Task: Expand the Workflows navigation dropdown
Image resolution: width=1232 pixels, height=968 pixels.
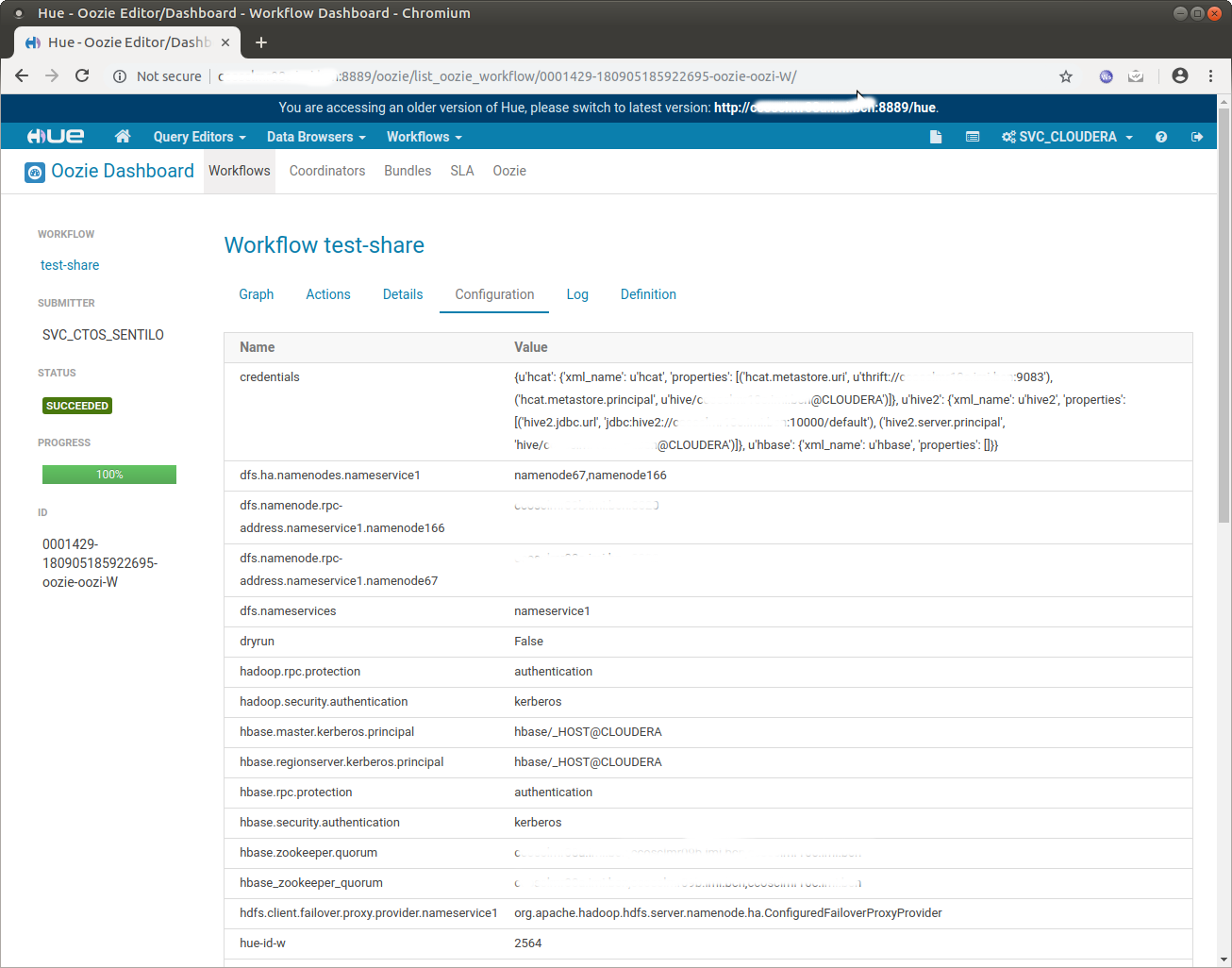Action: (x=424, y=137)
